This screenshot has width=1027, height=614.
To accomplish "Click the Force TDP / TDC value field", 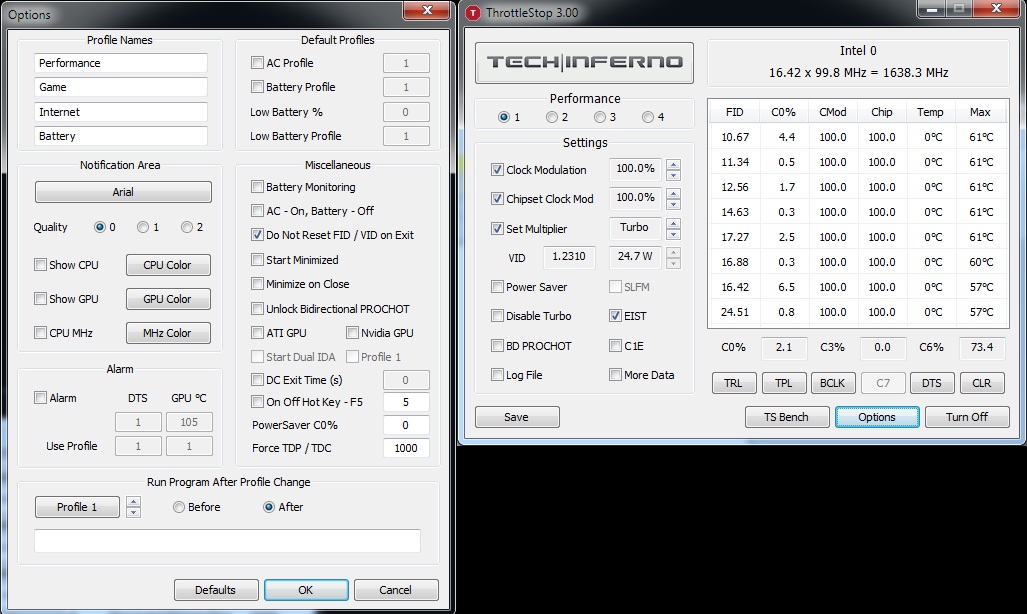I will pyautogui.click(x=406, y=448).
